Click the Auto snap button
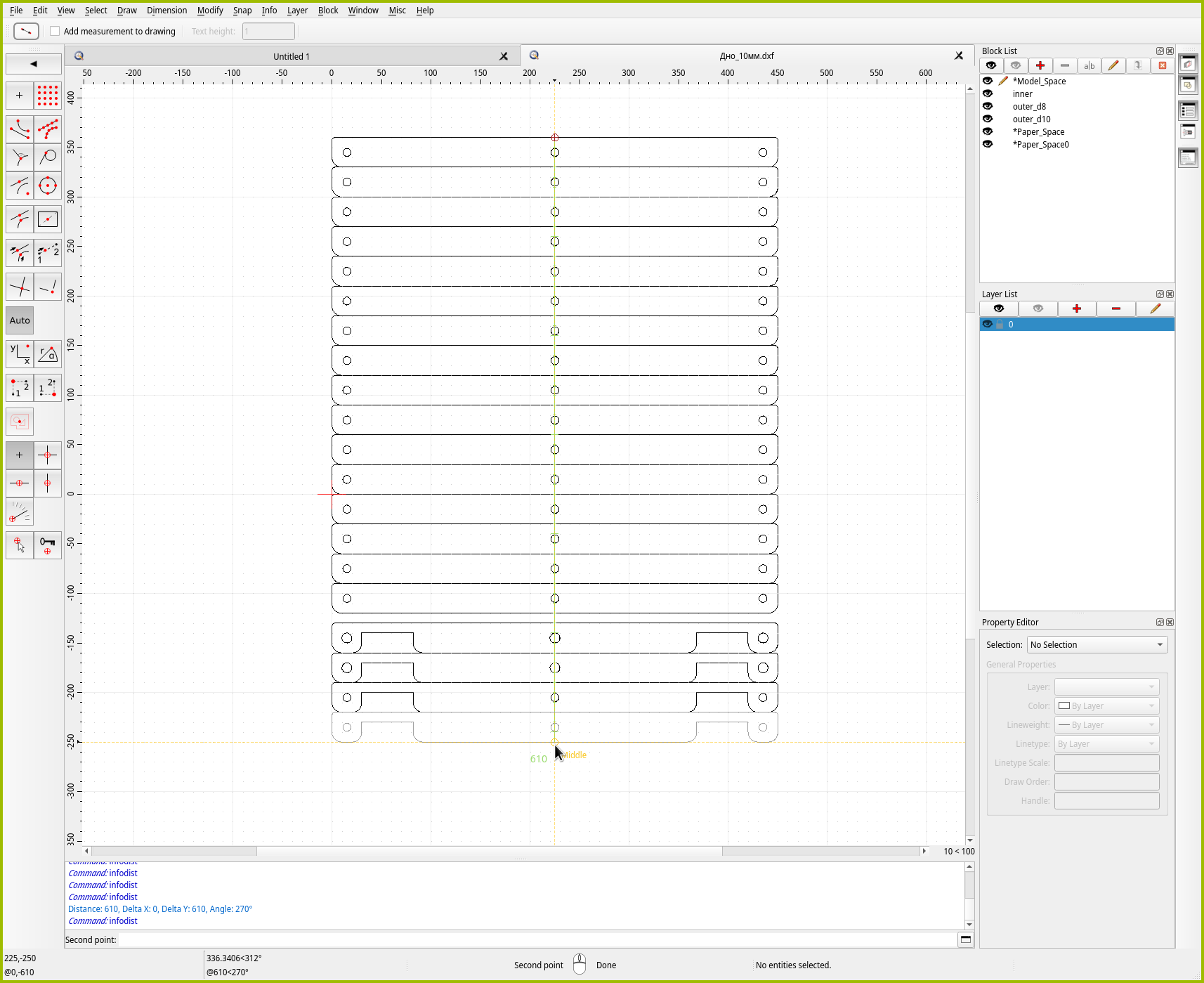This screenshot has width=1204, height=983. point(20,320)
